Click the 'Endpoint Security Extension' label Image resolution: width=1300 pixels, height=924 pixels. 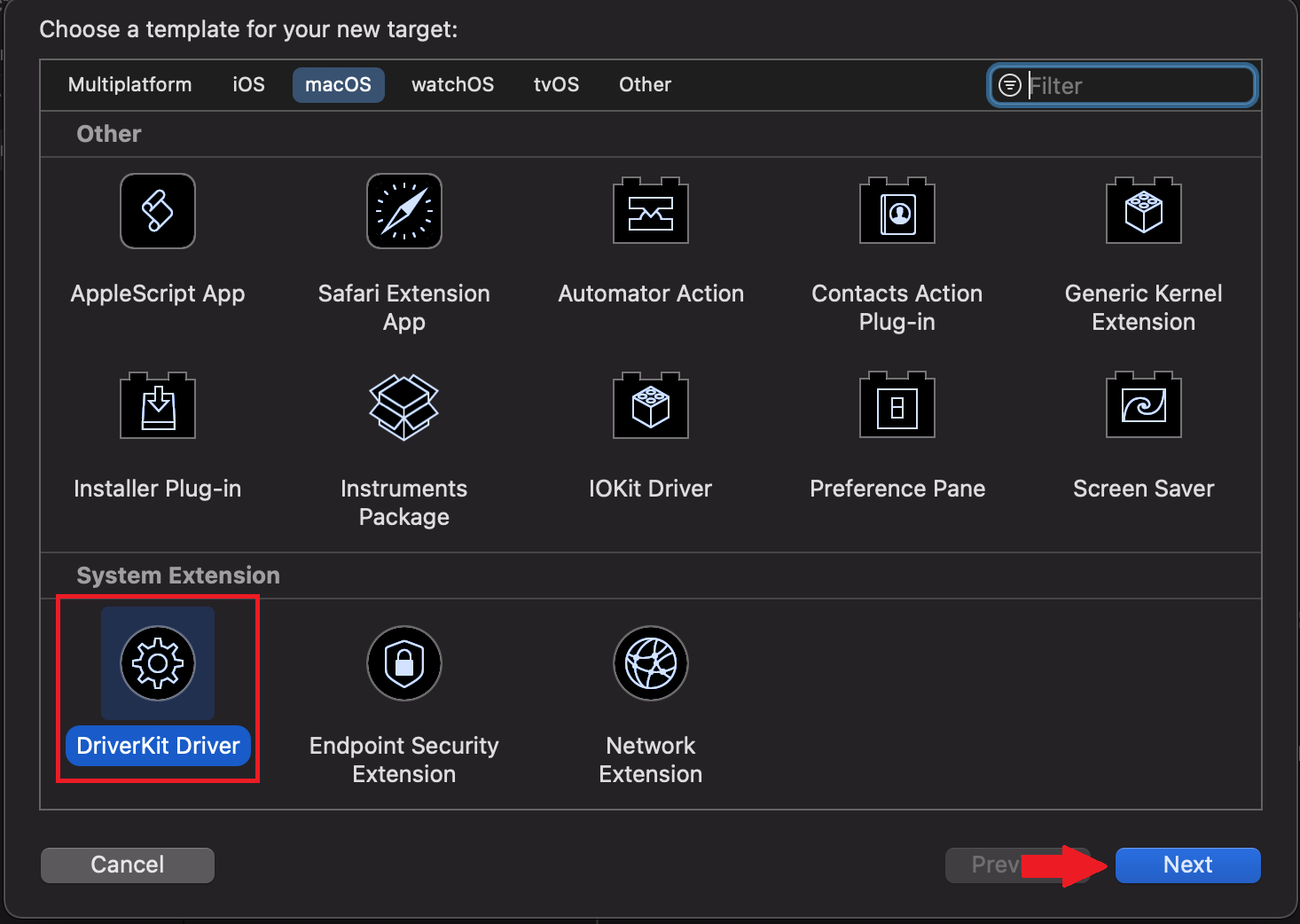[404, 760]
